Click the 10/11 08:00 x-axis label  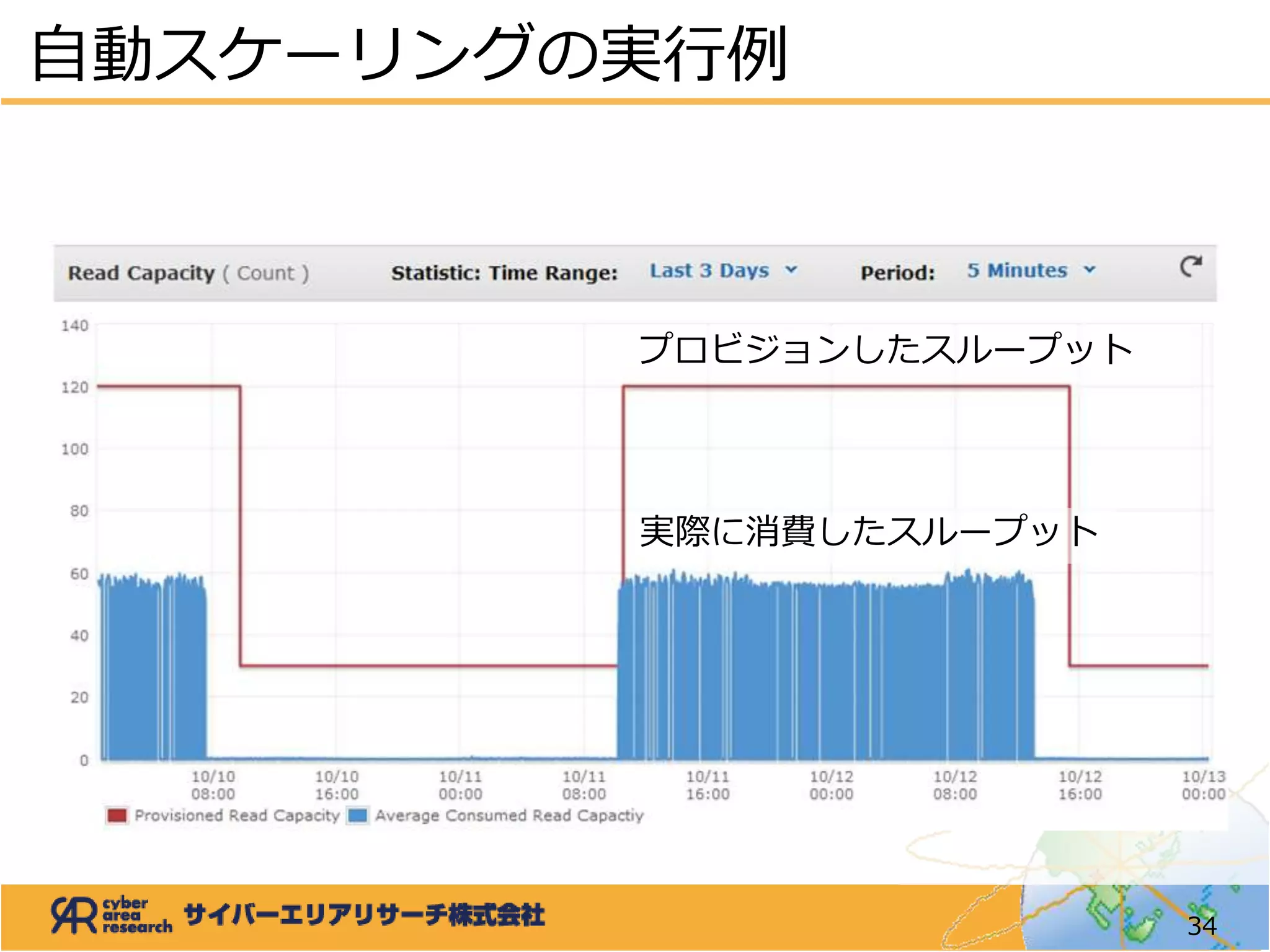pyautogui.click(x=584, y=785)
